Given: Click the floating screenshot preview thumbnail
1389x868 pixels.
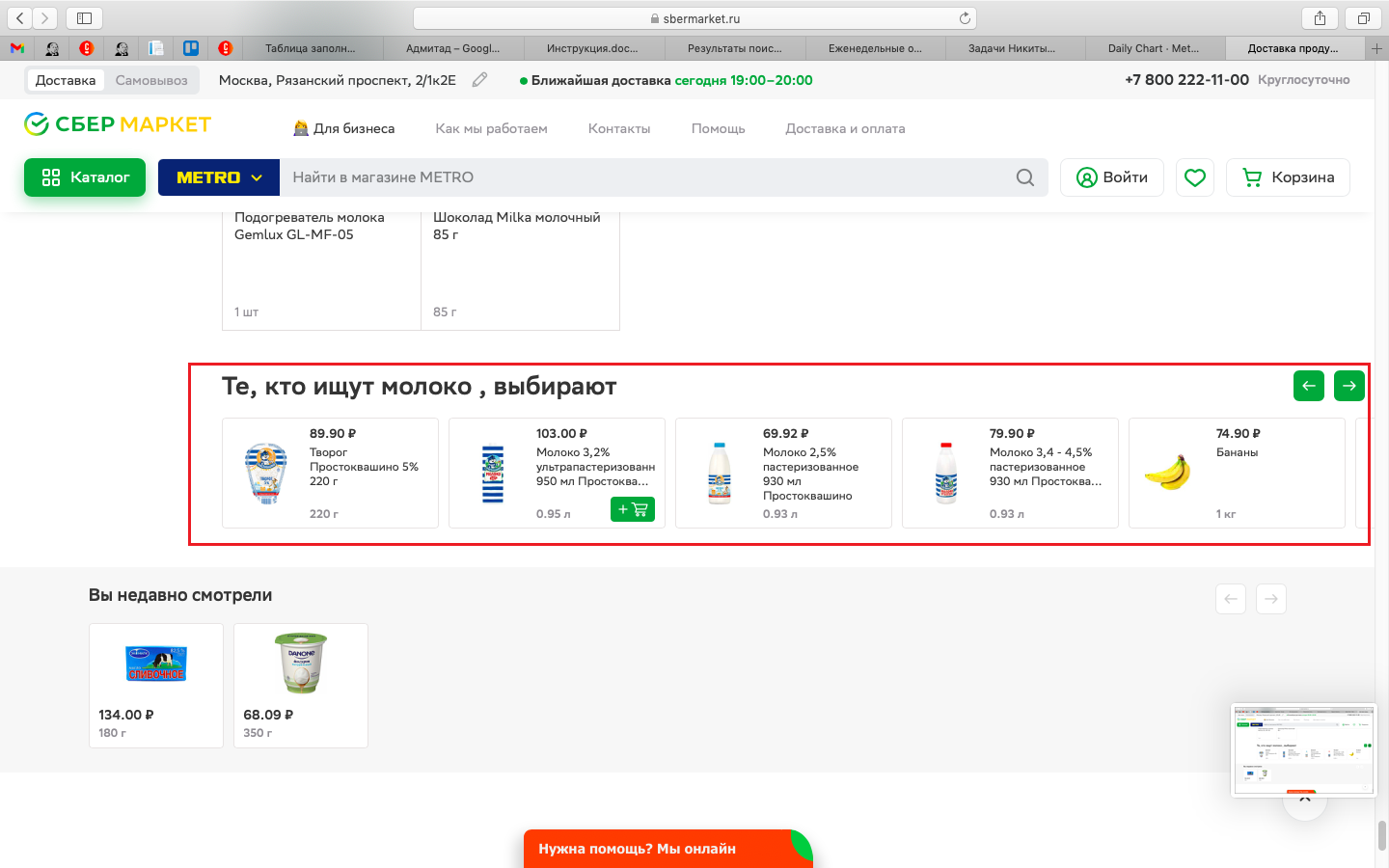Looking at the screenshot, I should (x=1304, y=750).
